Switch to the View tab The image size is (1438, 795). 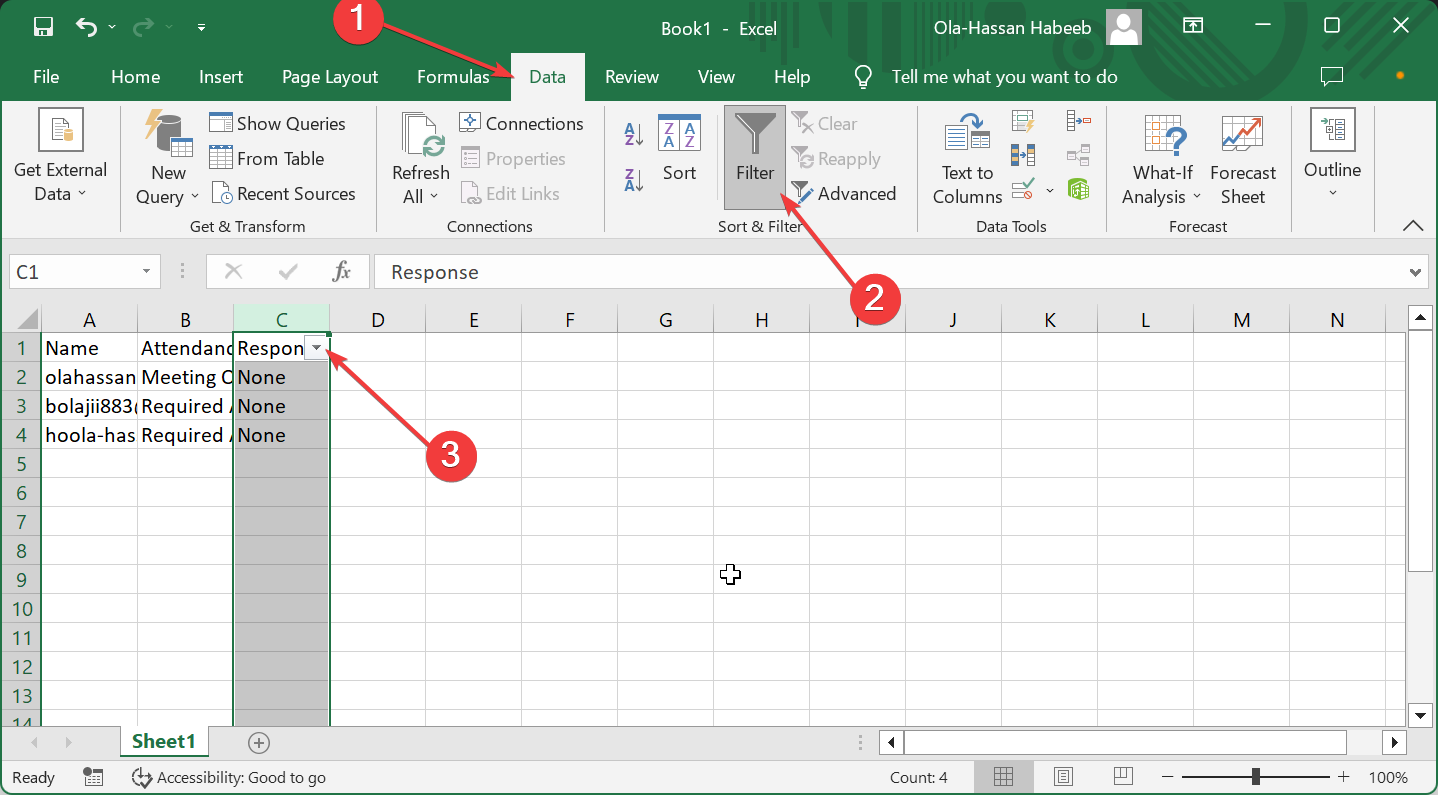point(716,77)
